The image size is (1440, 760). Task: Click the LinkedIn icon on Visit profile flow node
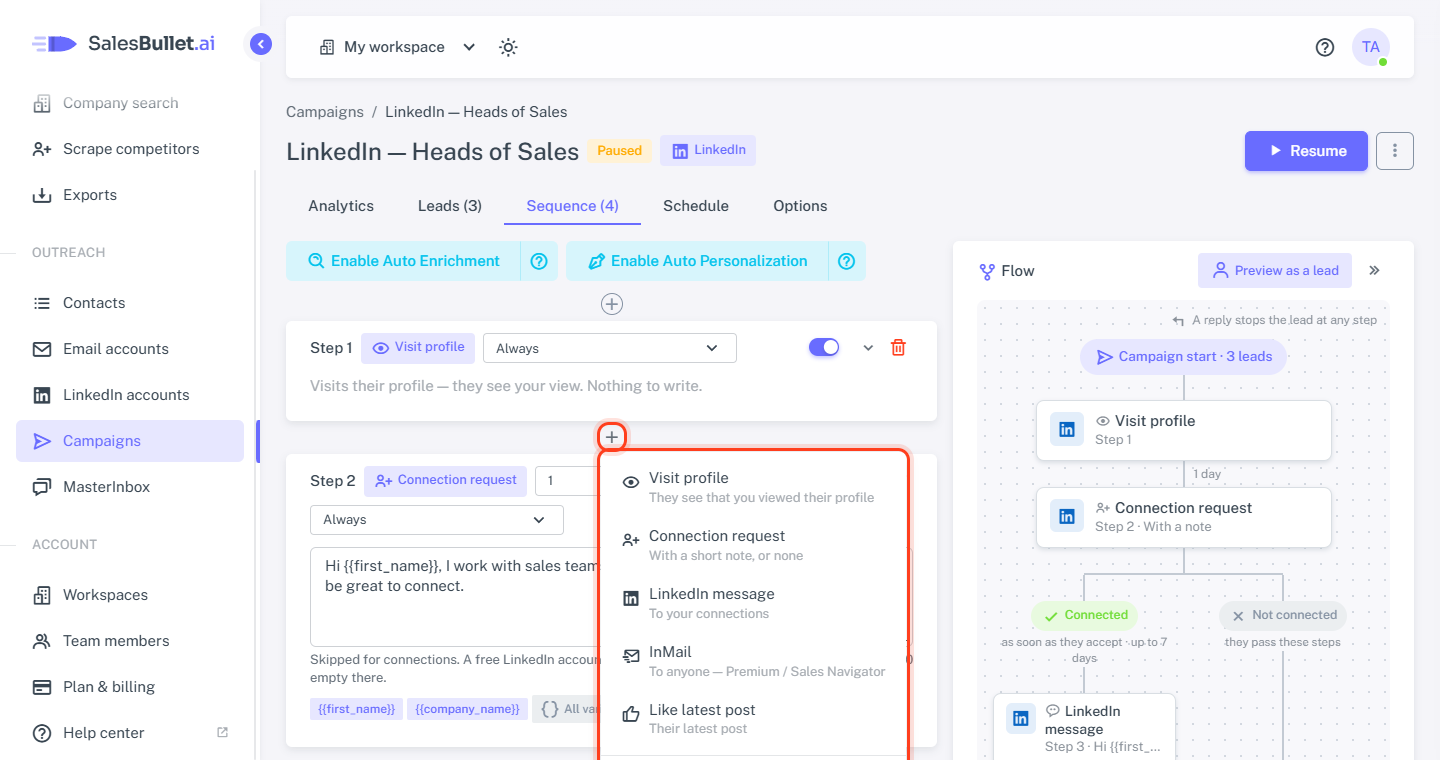pos(1067,430)
